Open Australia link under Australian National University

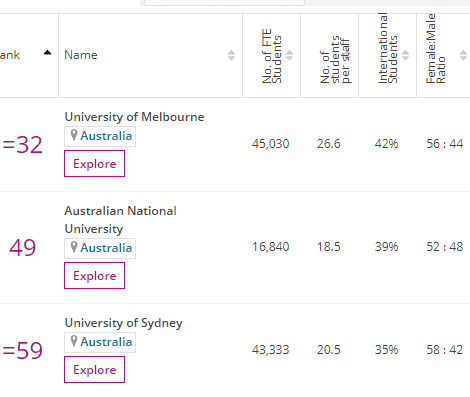[106, 248]
